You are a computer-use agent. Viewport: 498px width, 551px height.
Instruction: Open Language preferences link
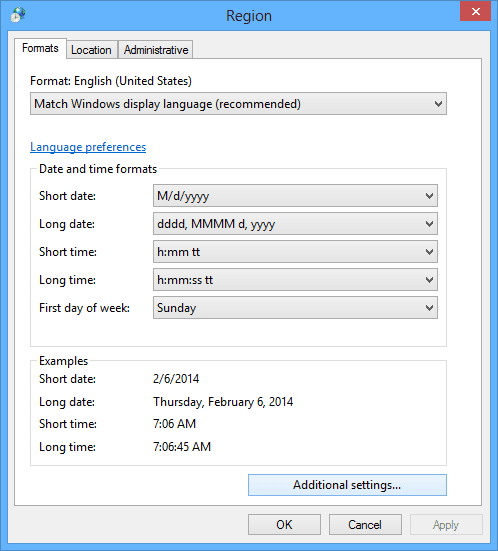[88, 147]
